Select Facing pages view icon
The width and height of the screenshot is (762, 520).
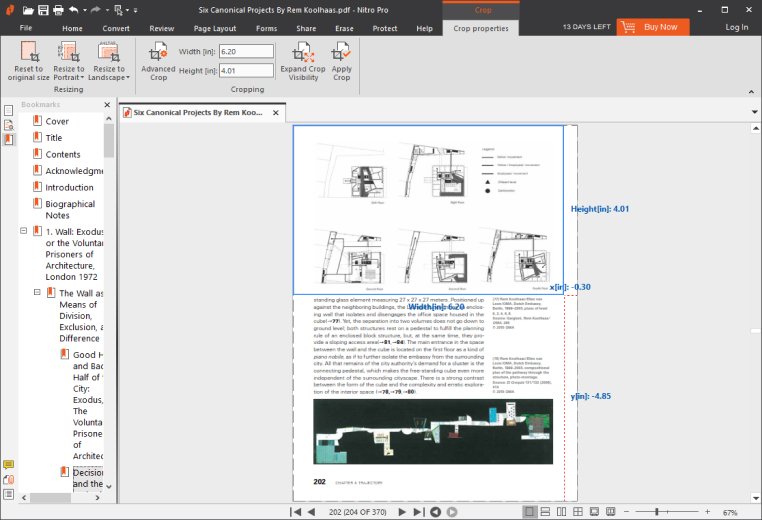(x=561, y=512)
